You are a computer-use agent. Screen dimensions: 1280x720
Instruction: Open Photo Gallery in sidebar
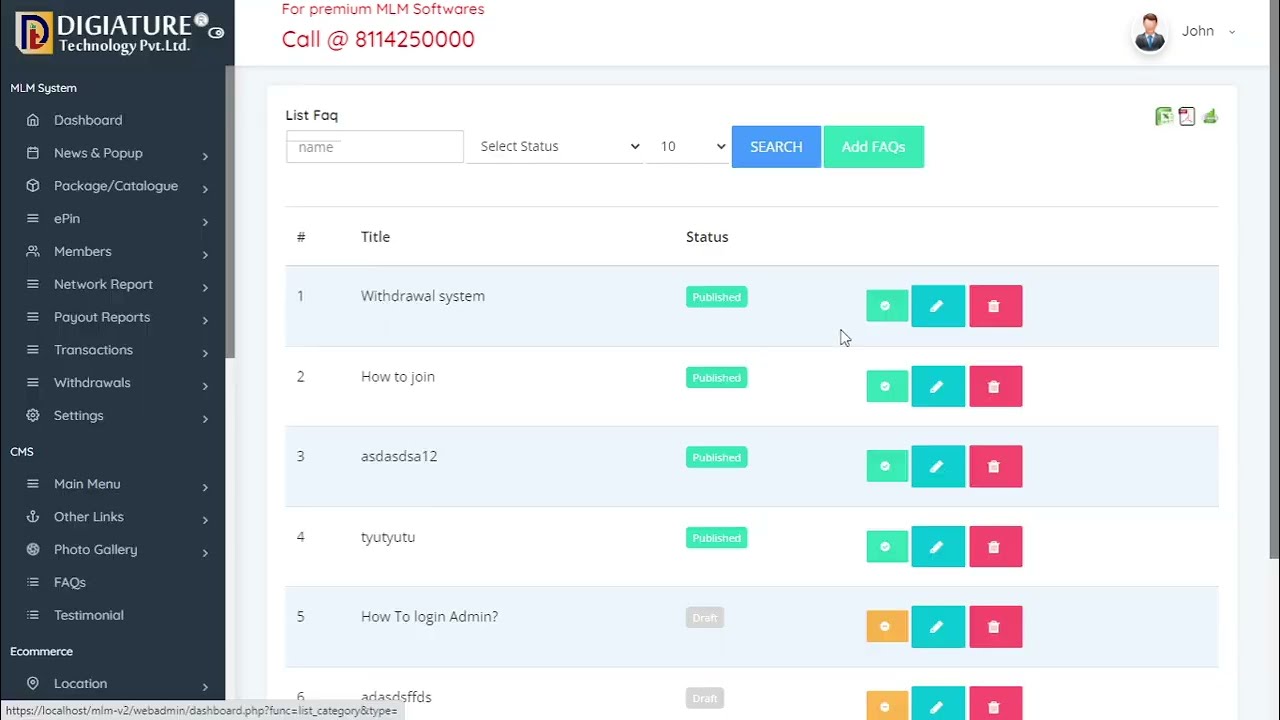96,550
